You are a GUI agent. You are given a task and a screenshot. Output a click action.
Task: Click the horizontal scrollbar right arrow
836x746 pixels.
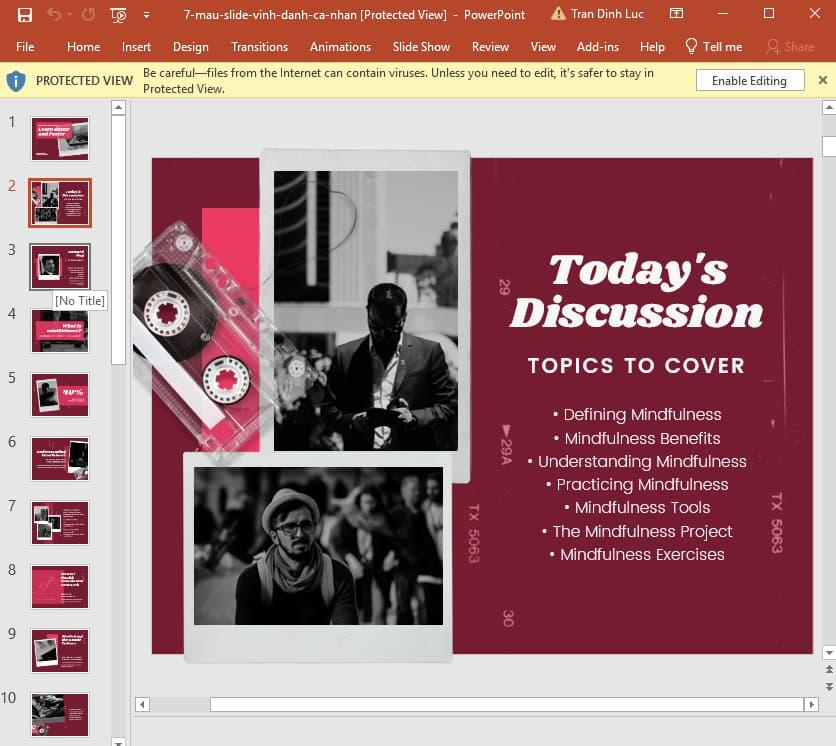pos(811,704)
